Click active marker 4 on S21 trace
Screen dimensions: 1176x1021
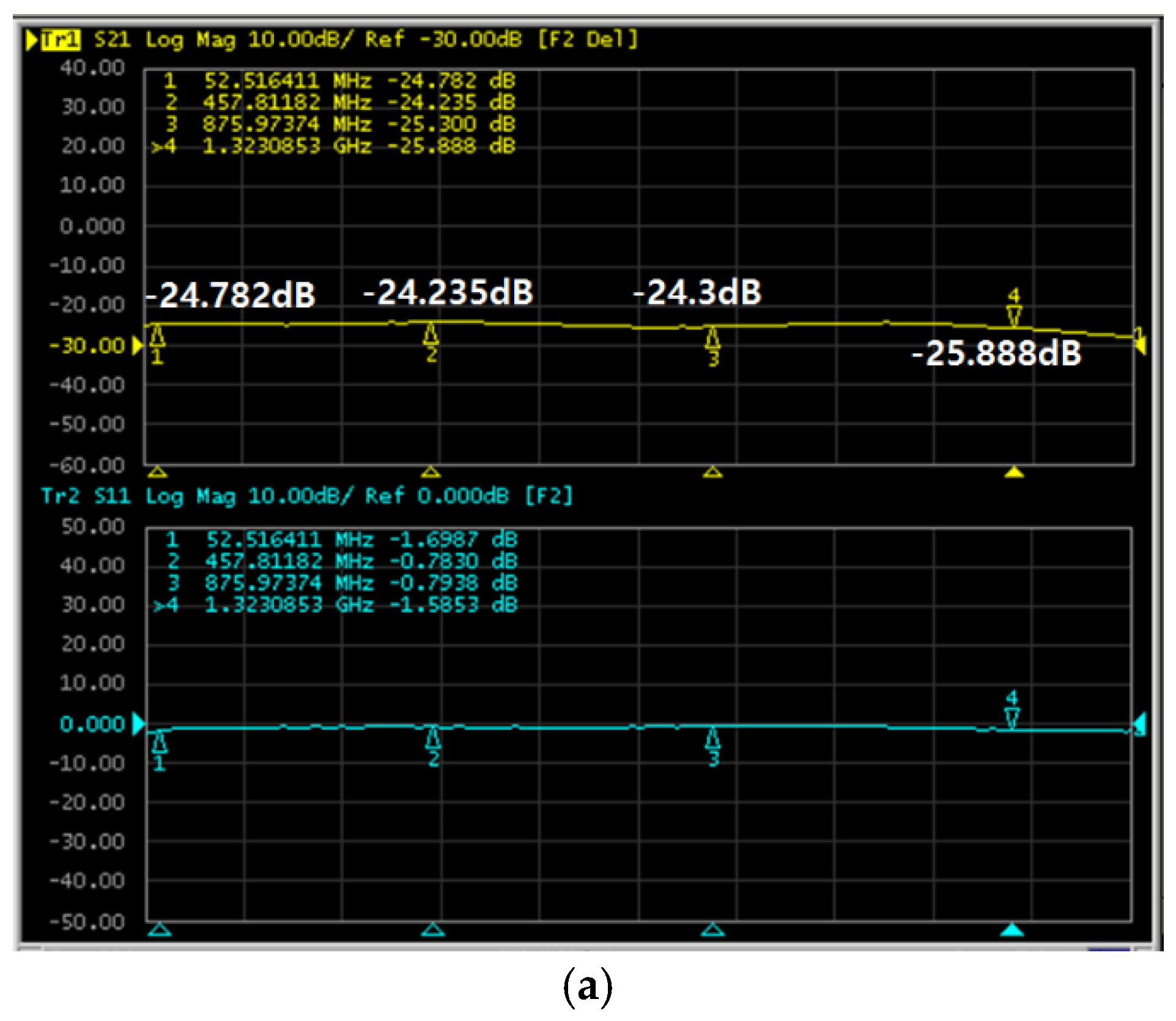pyautogui.click(x=1014, y=315)
